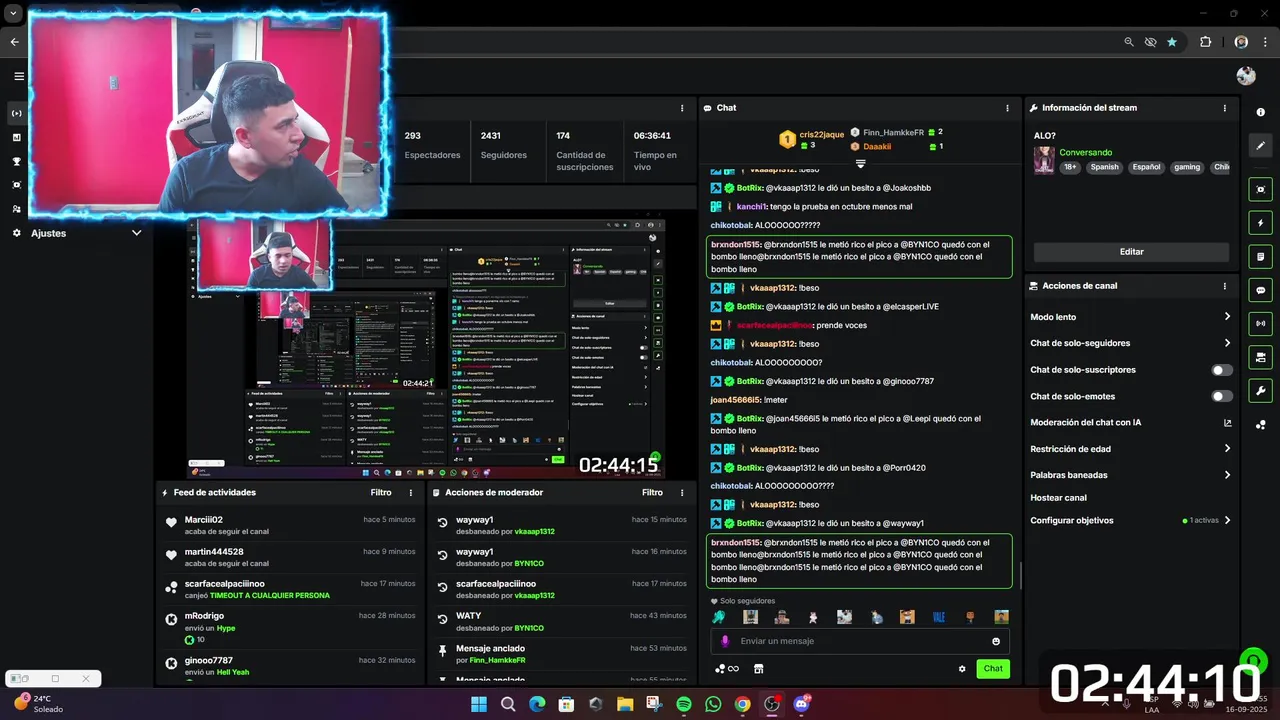This screenshot has width=1280, height=720.
Task: Open Configurar objetivos settings
Action: click(1130, 520)
